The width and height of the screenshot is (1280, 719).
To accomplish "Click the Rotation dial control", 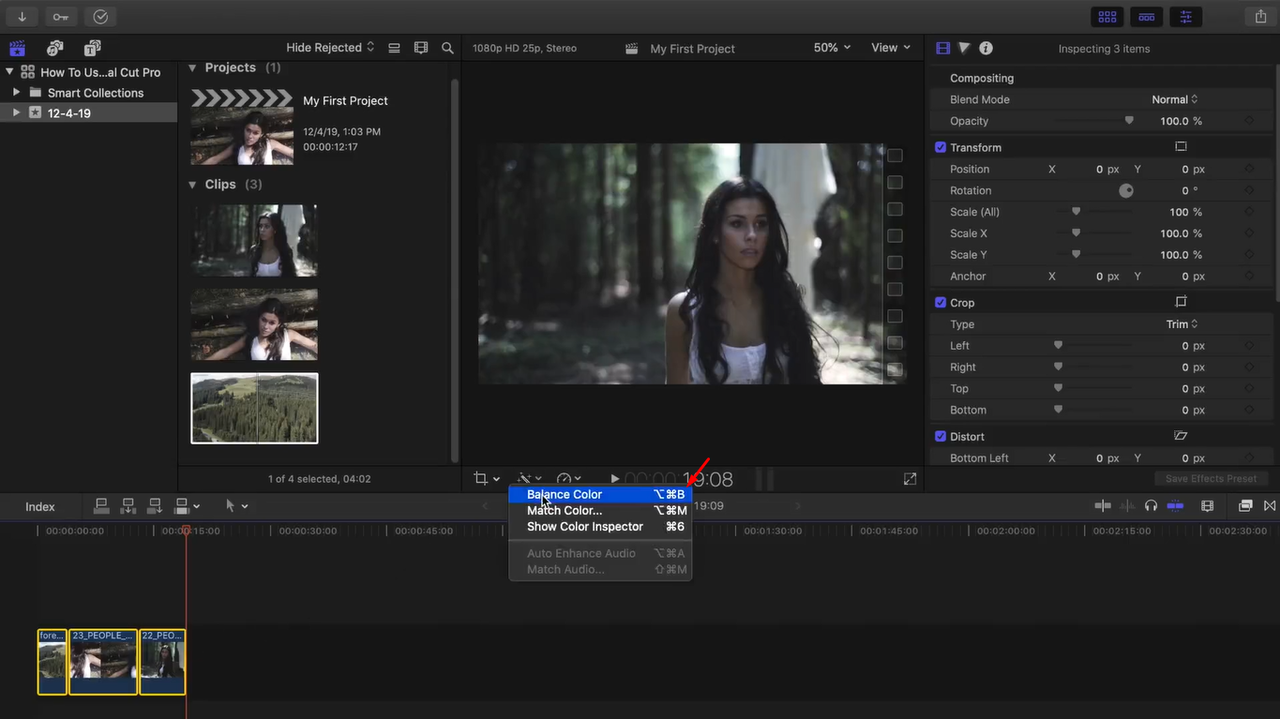I will (x=1126, y=190).
